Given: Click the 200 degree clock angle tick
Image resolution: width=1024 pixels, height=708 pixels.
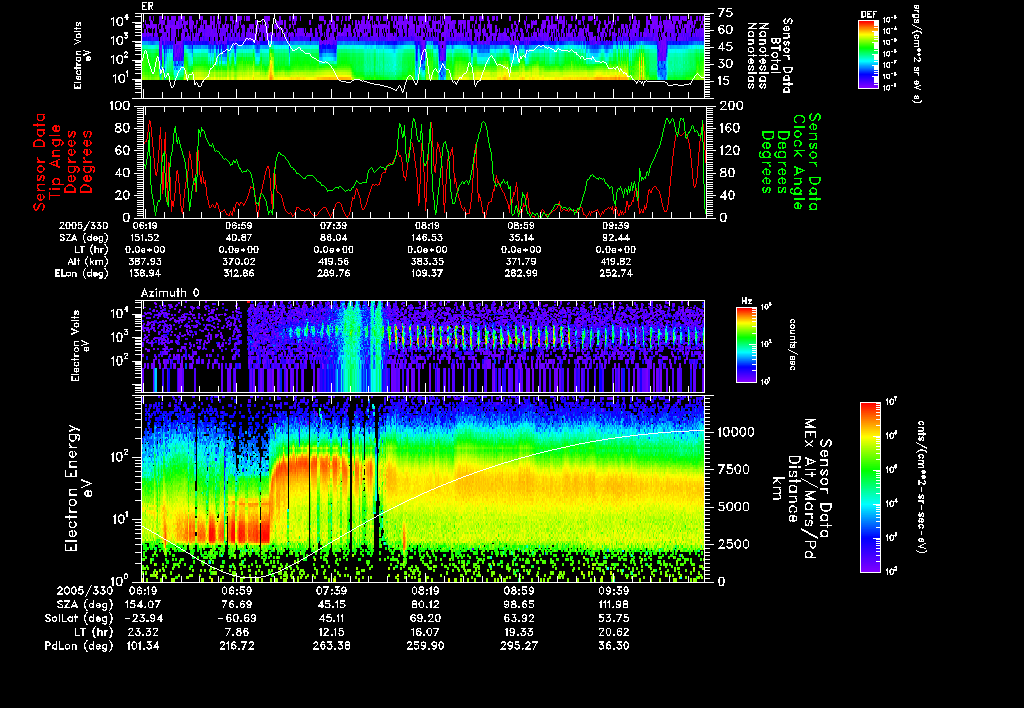Looking at the screenshot, I should point(730,106).
